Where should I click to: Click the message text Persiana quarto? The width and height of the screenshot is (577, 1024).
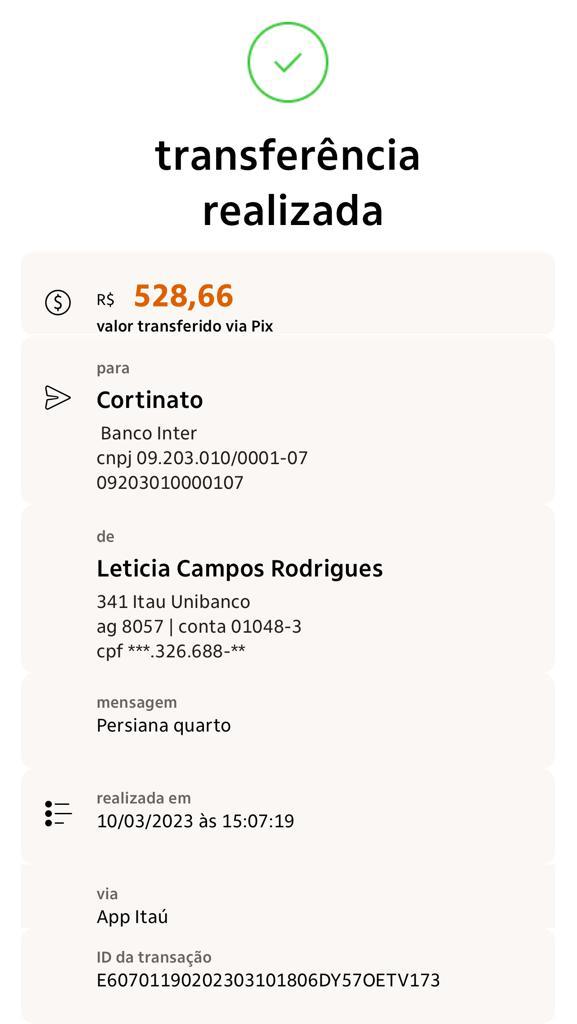tap(163, 726)
